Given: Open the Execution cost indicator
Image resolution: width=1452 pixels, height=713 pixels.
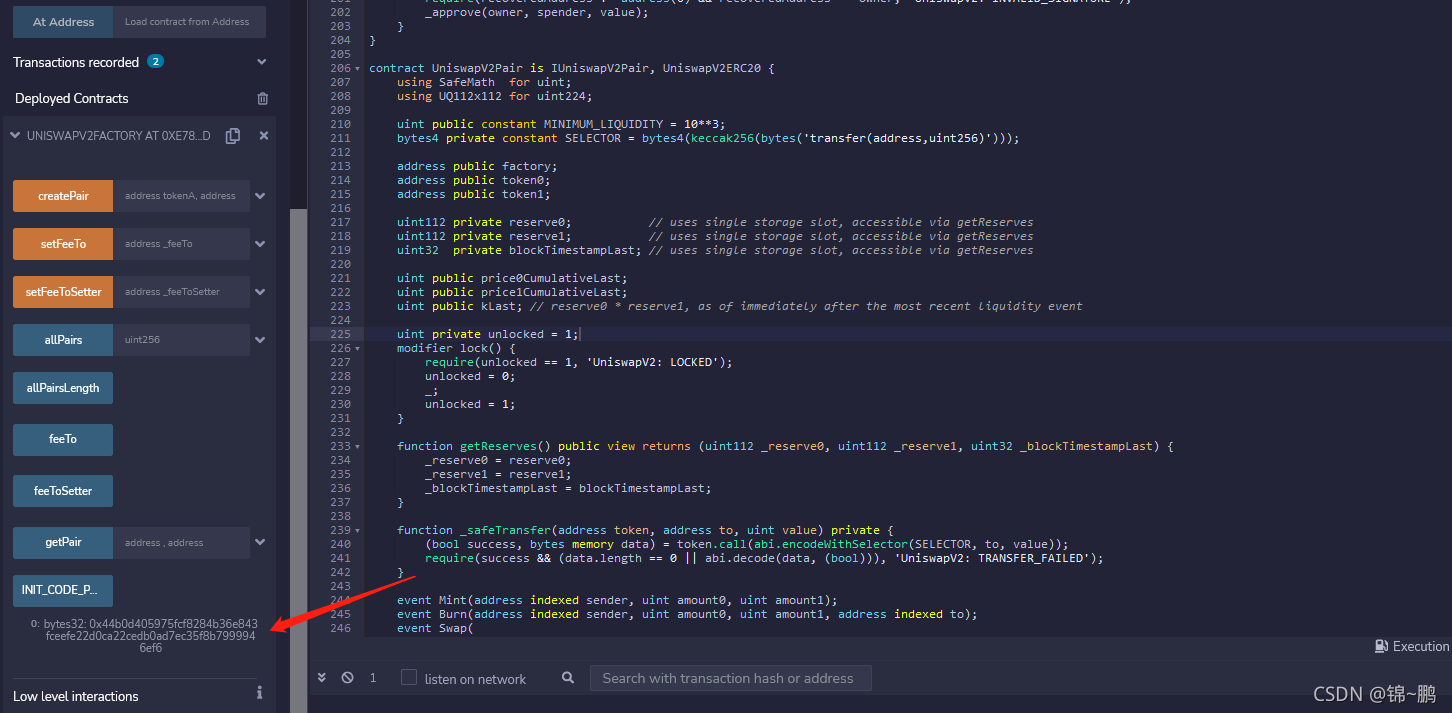Looking at the screenshot, I should pos(1412,646).
